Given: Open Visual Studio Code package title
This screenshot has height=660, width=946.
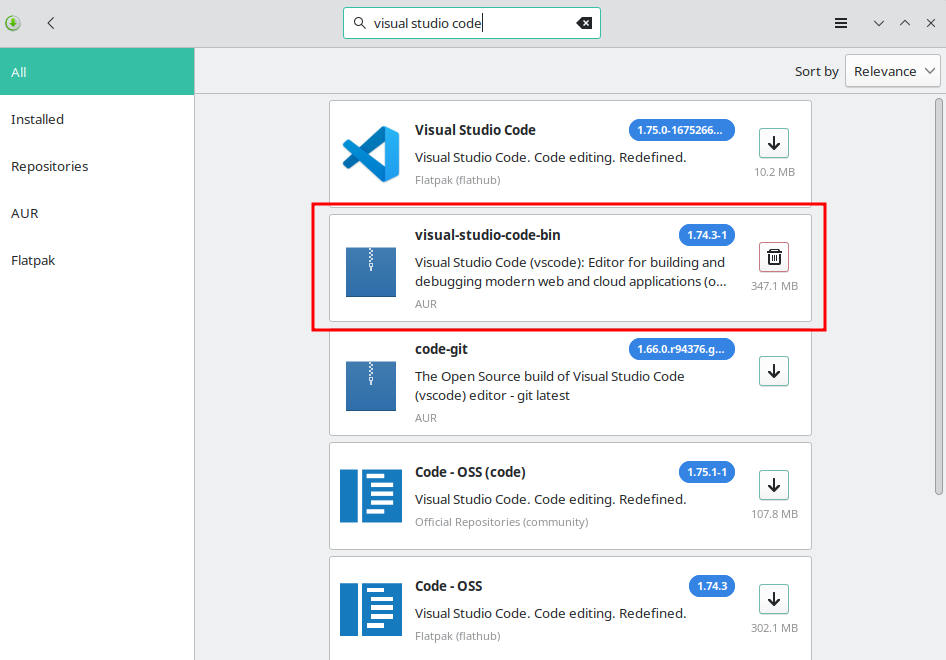Looking at the screenshot, I should [x=475, y=130].
